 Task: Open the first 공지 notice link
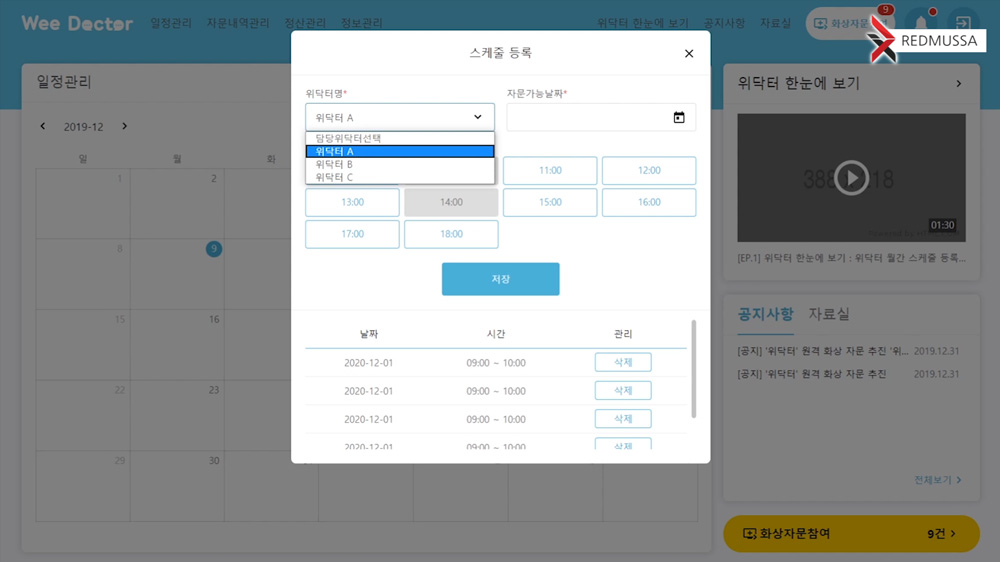pyautogui.click(x=823, y=351)
